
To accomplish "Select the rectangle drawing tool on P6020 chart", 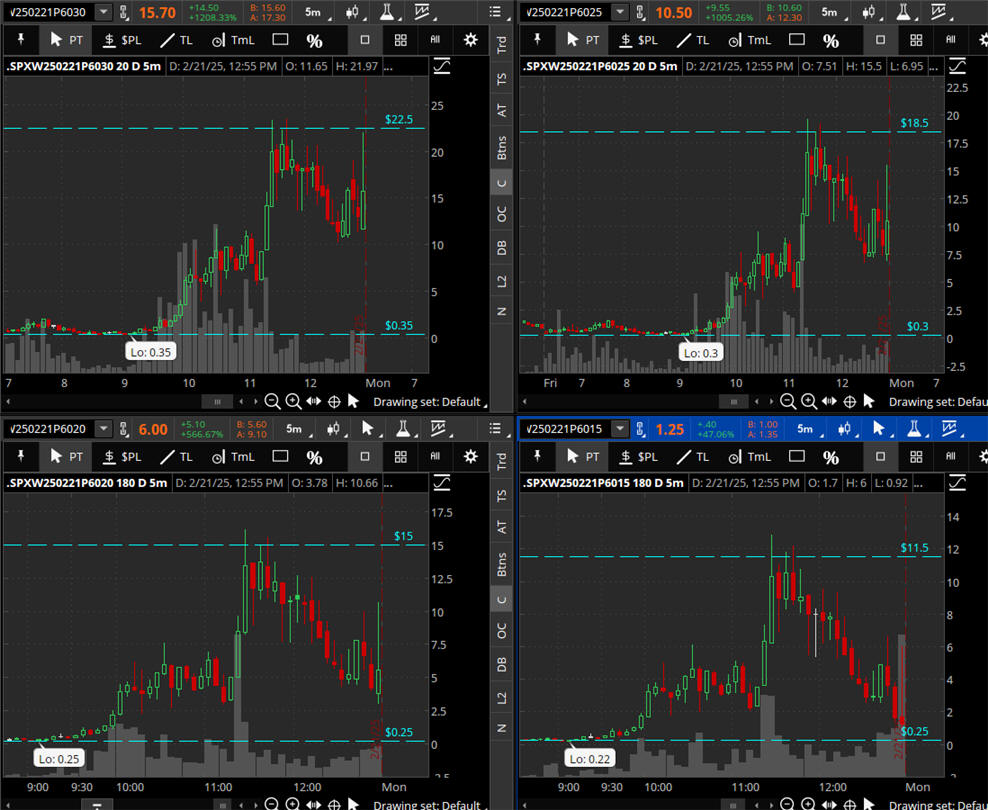I will point(280,456).
